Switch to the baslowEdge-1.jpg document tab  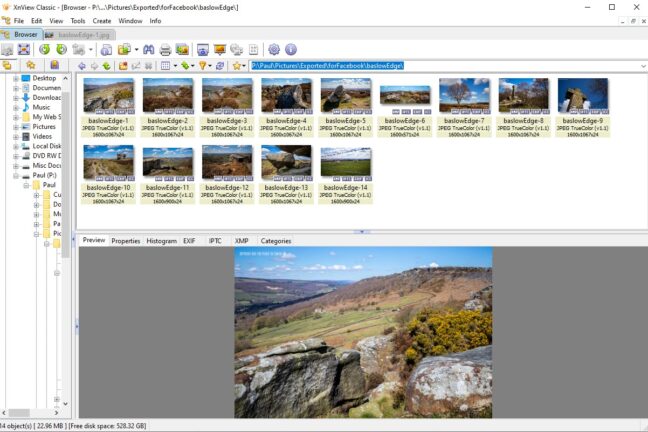click(x=79, y=35)
